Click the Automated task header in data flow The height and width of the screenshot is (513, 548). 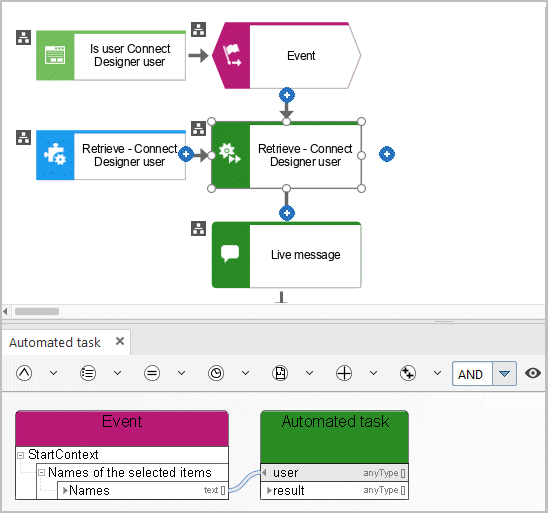[334, 437]
